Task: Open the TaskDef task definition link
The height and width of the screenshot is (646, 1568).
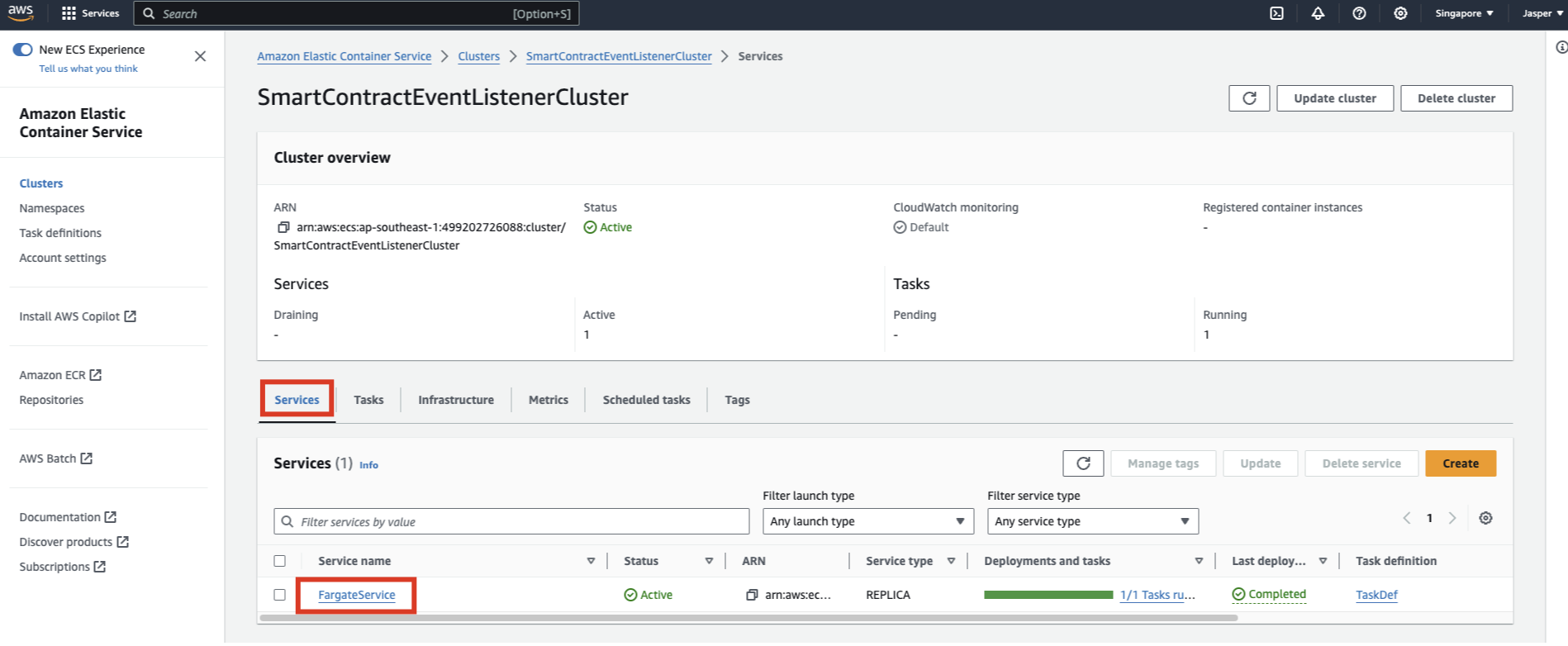Action: click(1376, 595)
